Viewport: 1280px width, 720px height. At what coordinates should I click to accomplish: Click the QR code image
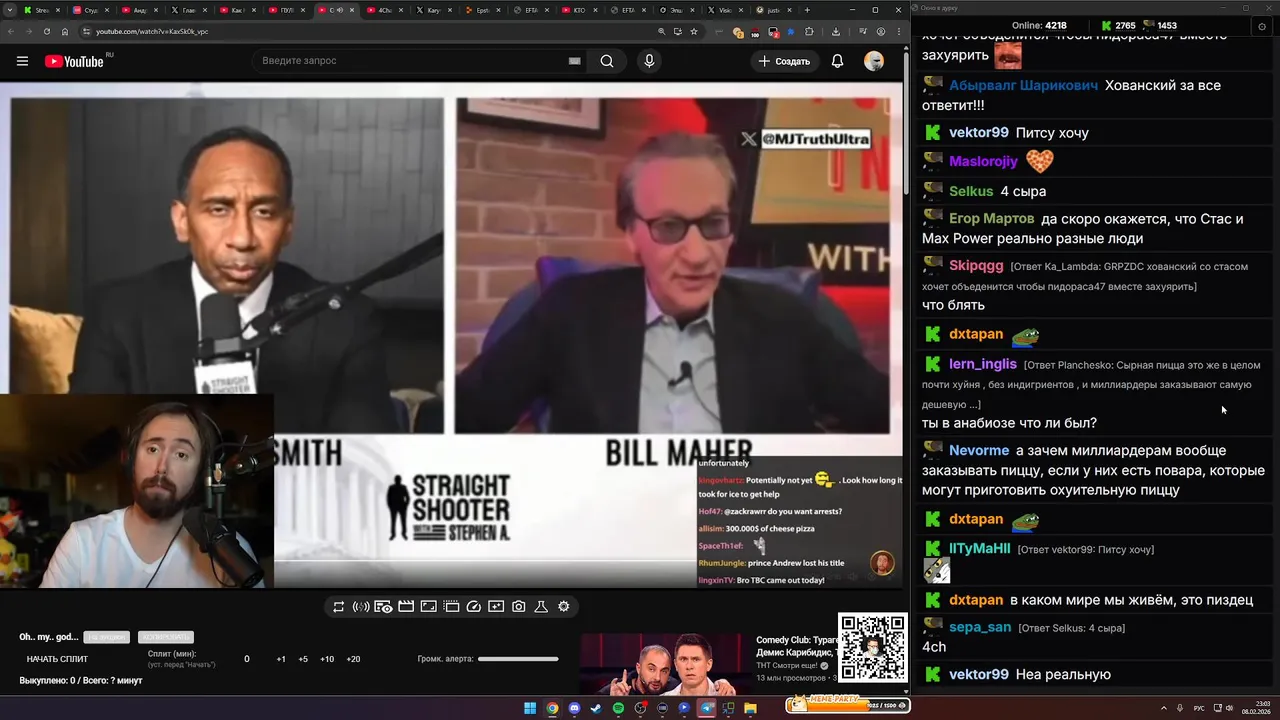pyautogui.click(x=873, y=648)
